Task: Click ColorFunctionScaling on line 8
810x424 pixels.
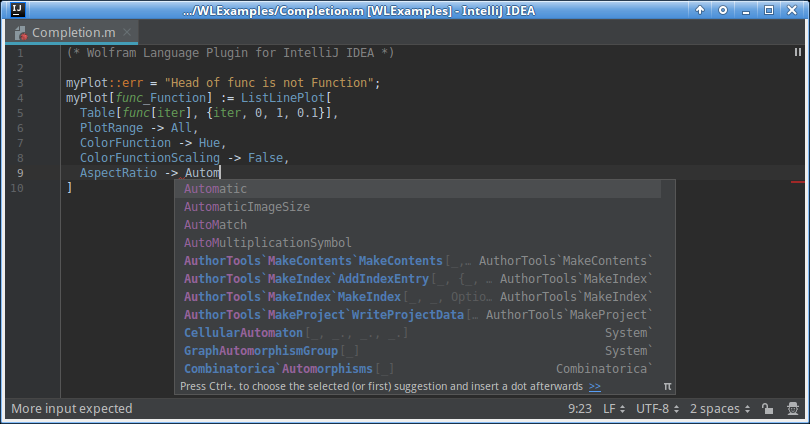Action: 150,158
